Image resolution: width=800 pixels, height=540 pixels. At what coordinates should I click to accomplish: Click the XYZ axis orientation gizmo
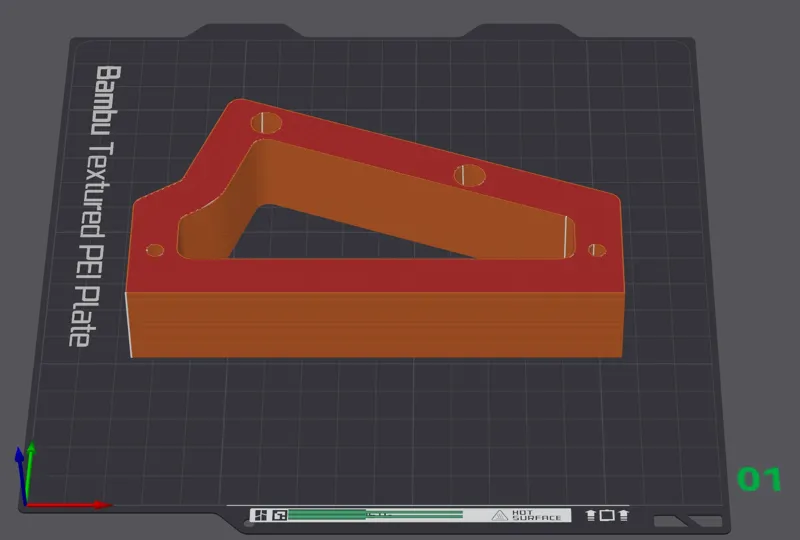(x=62, y=475)
